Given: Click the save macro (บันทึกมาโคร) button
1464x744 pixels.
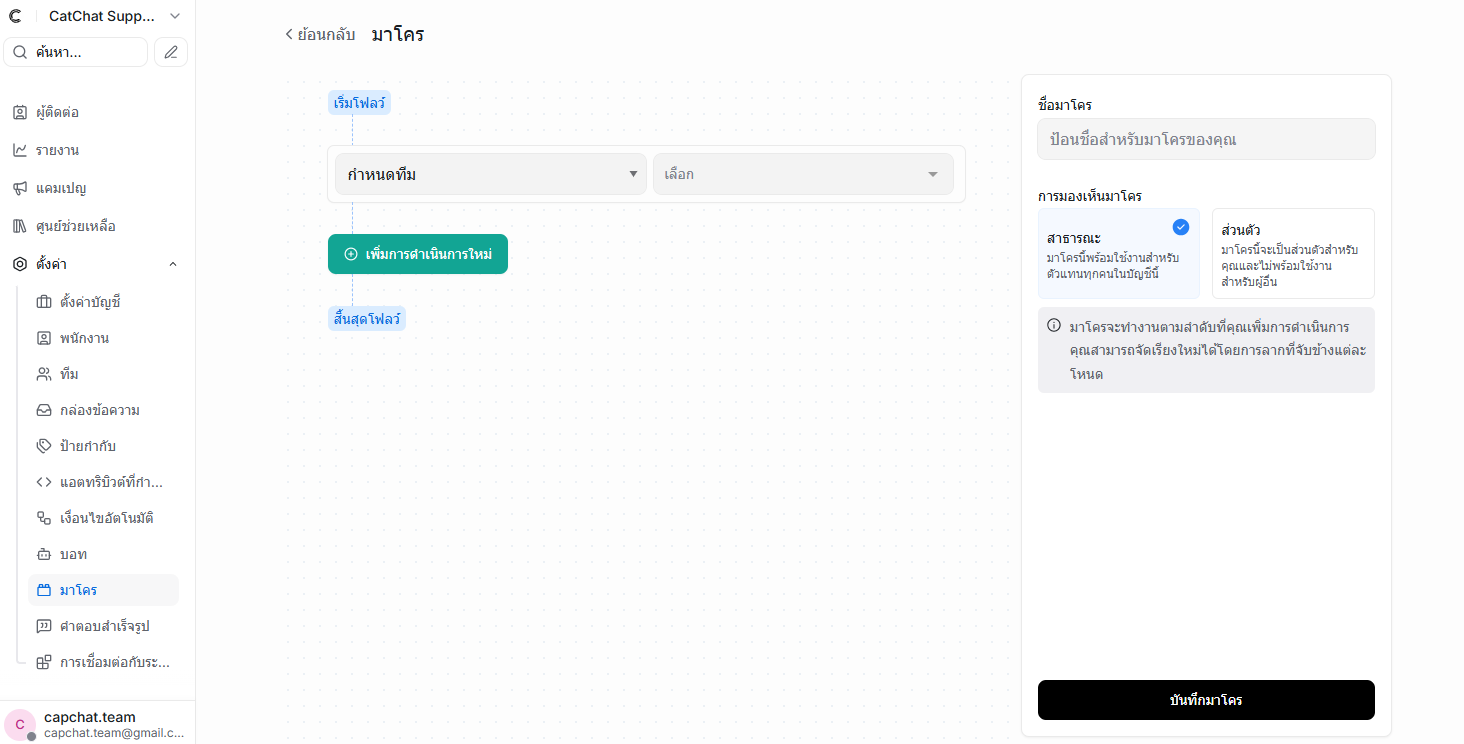Looking at the screenshot, I should coord(1206,700).
